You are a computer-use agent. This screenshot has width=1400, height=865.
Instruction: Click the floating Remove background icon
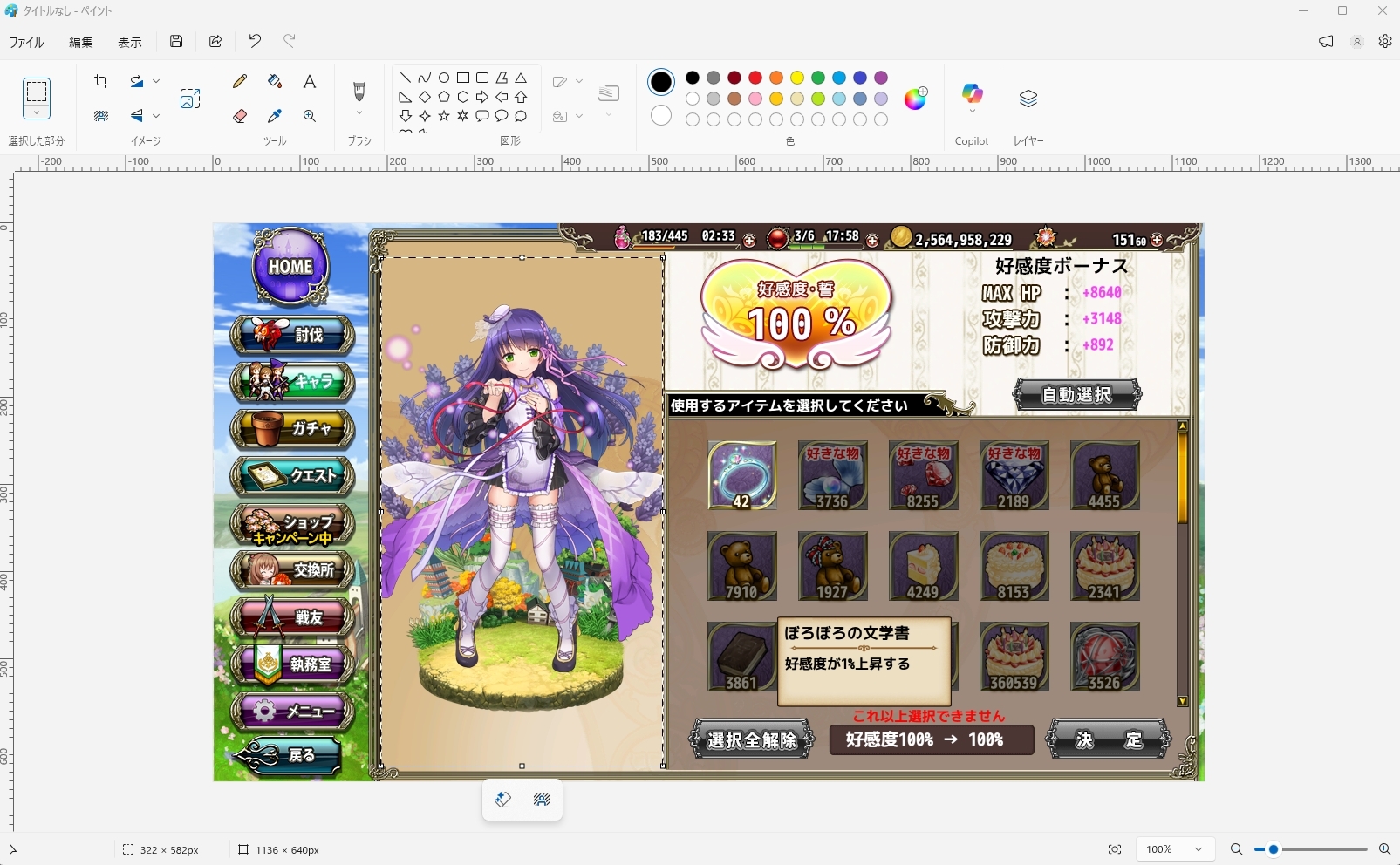pos(542,800)
